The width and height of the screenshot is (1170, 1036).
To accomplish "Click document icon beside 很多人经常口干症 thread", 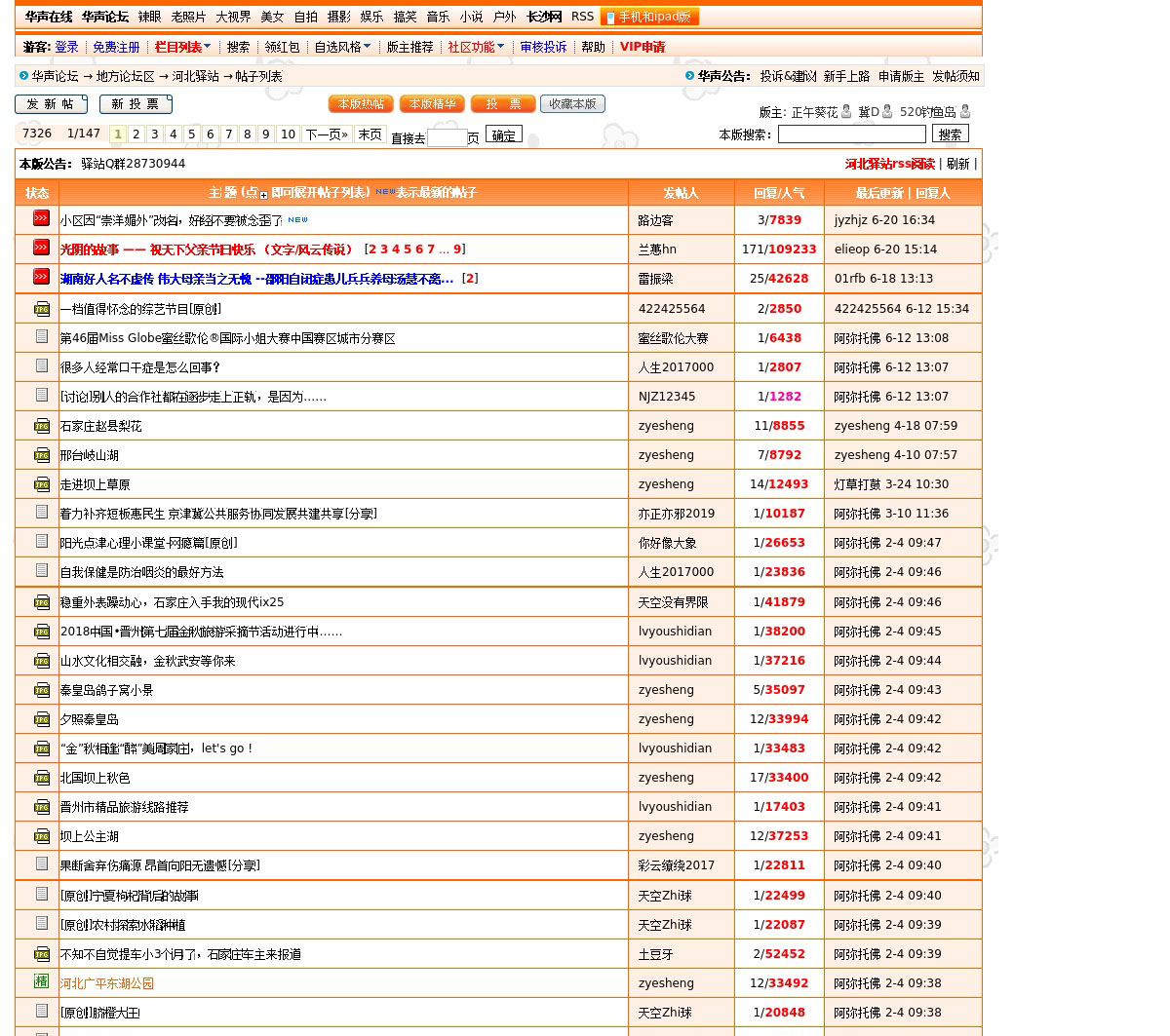I will point(42,365).
